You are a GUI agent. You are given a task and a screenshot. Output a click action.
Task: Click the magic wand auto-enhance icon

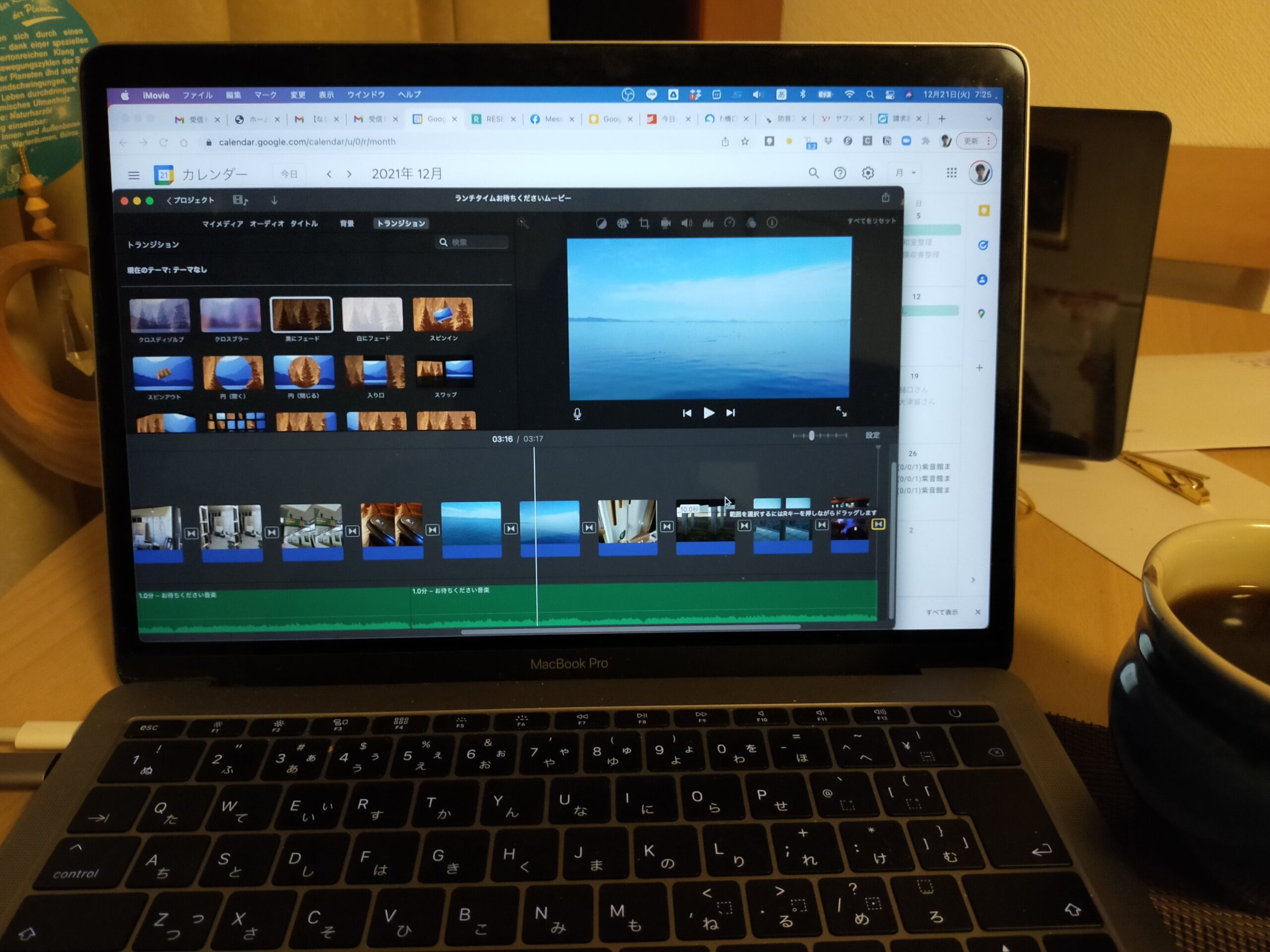click(x=522, y=223)
